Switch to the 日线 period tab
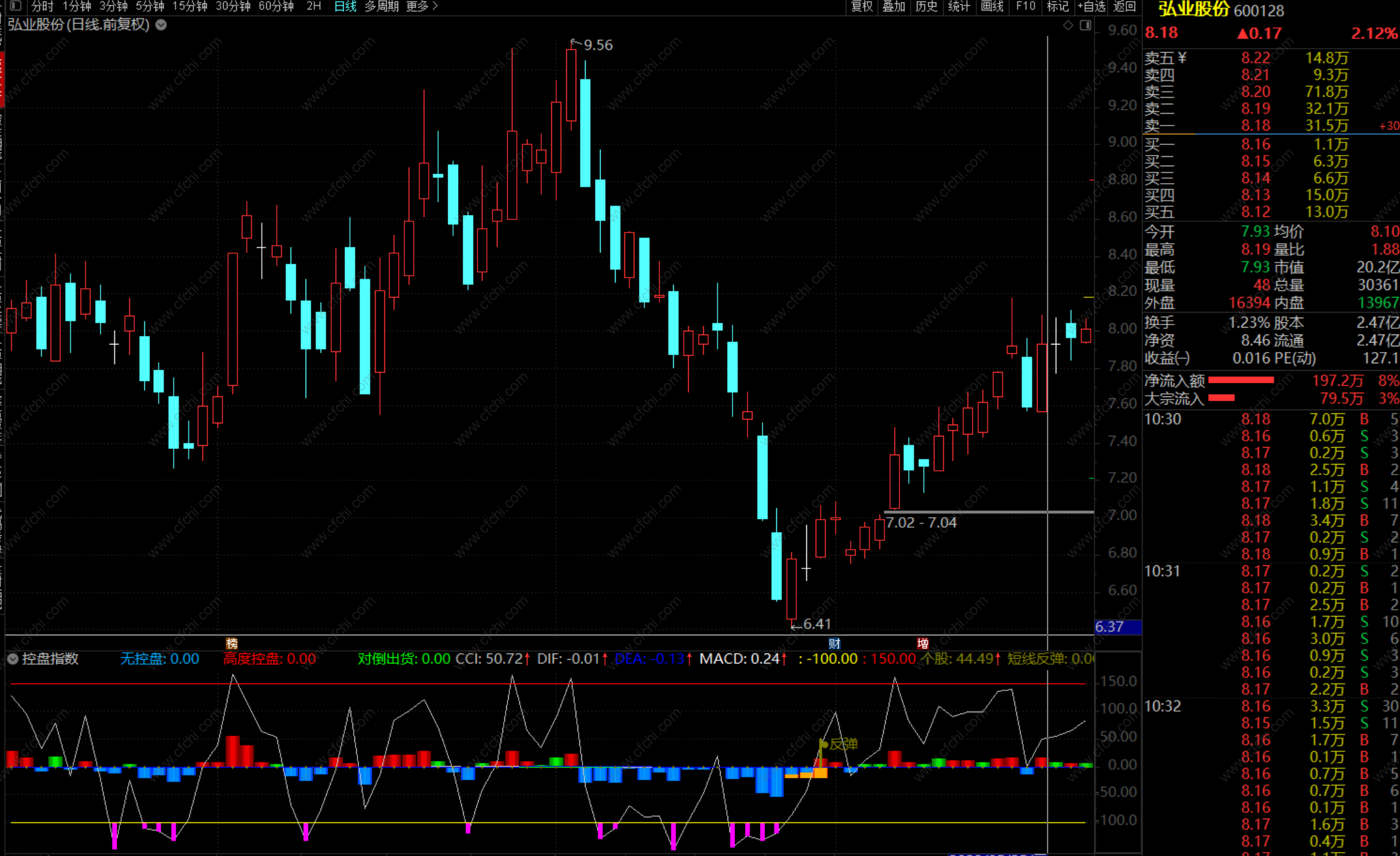This screenshot has width=1400, height=856. pos(345,6)
